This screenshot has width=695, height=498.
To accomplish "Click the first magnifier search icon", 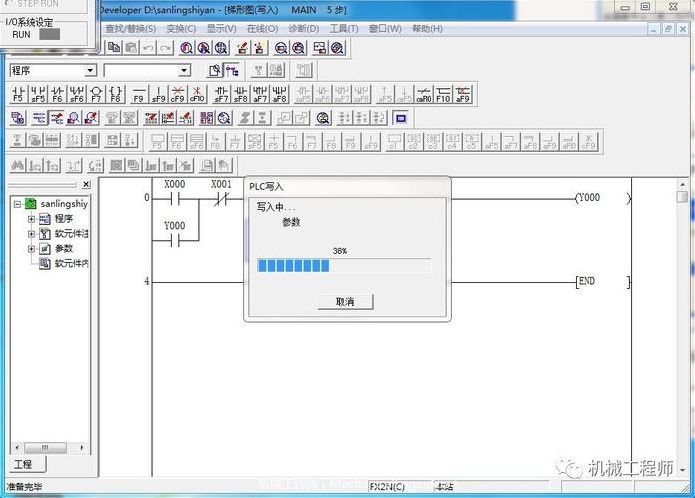I will pos(186,47).
